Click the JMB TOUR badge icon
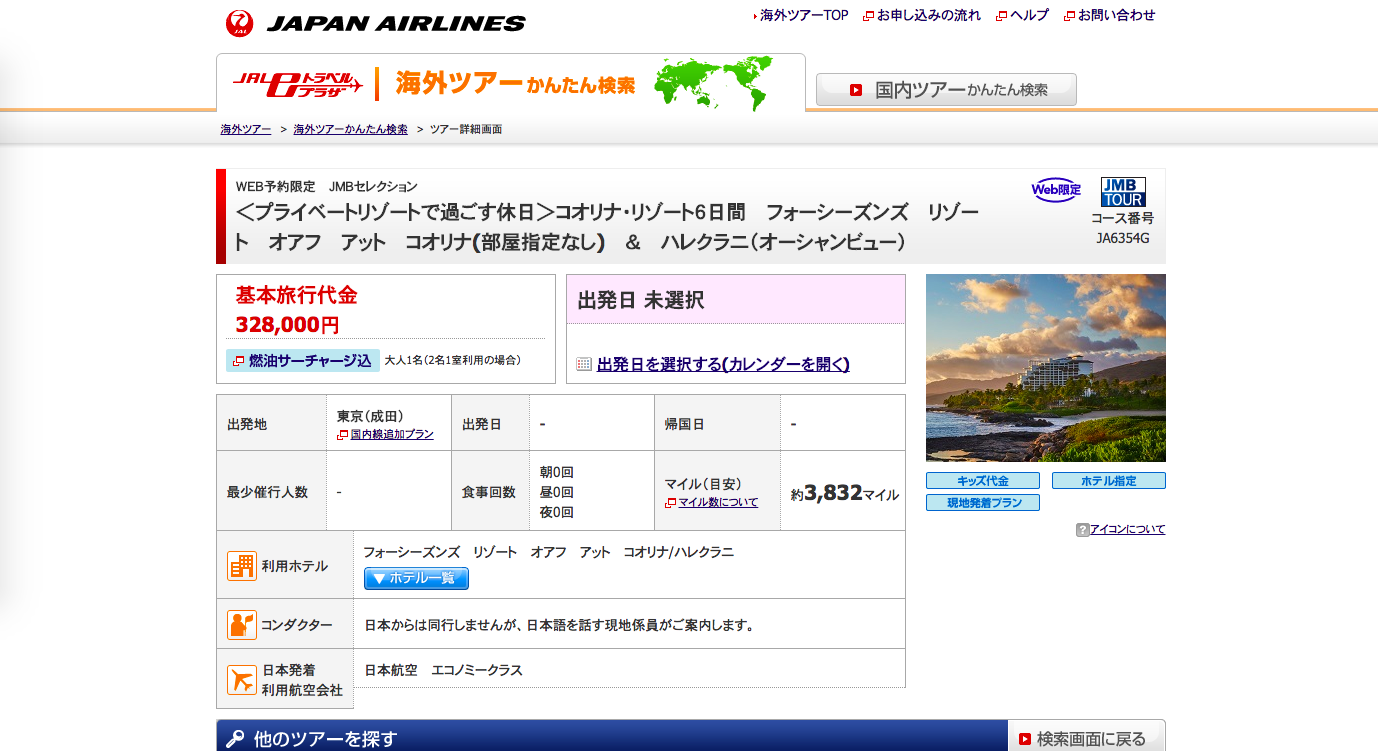This screenshot has width=1378, height=751. coord(1123,191)
